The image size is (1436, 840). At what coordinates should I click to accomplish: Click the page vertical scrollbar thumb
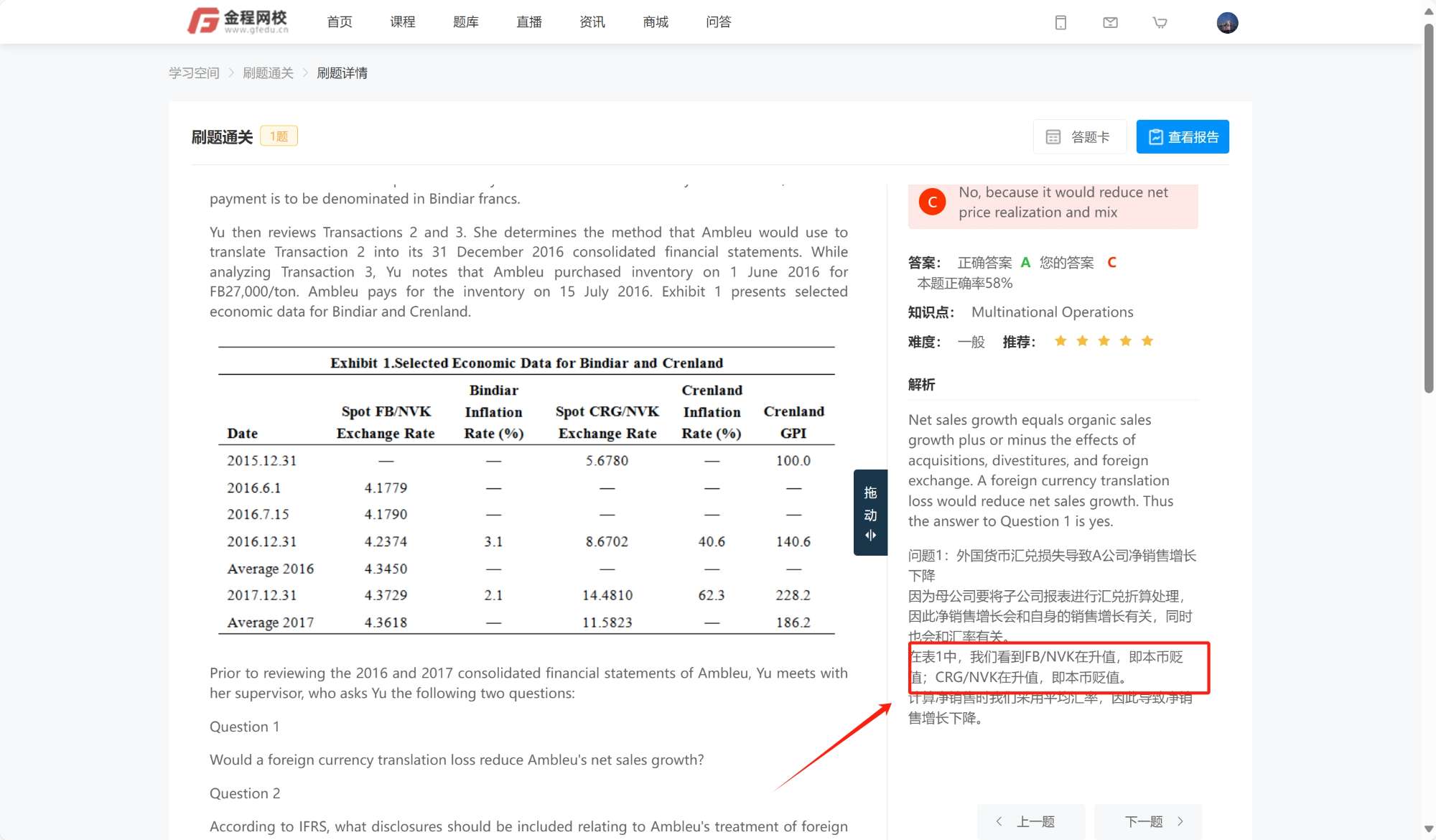pos(1428,208)
